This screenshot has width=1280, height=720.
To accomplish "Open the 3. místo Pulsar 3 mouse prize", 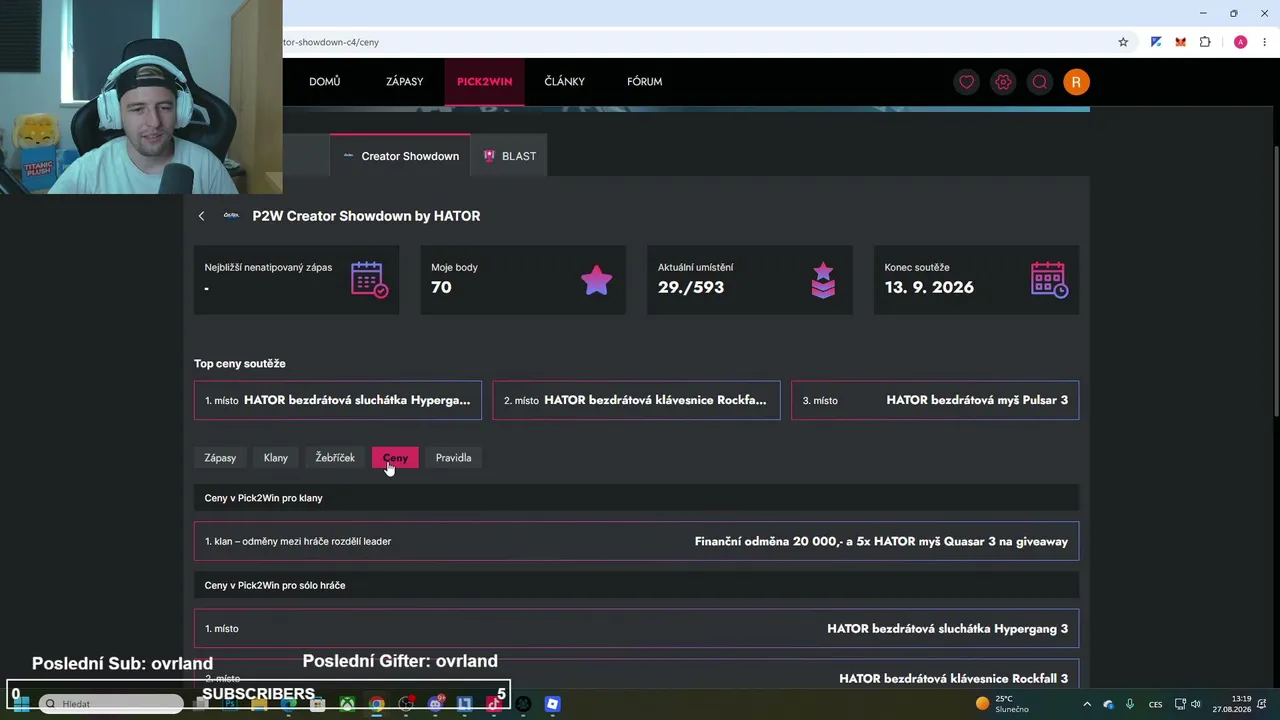I will (935, 400).
